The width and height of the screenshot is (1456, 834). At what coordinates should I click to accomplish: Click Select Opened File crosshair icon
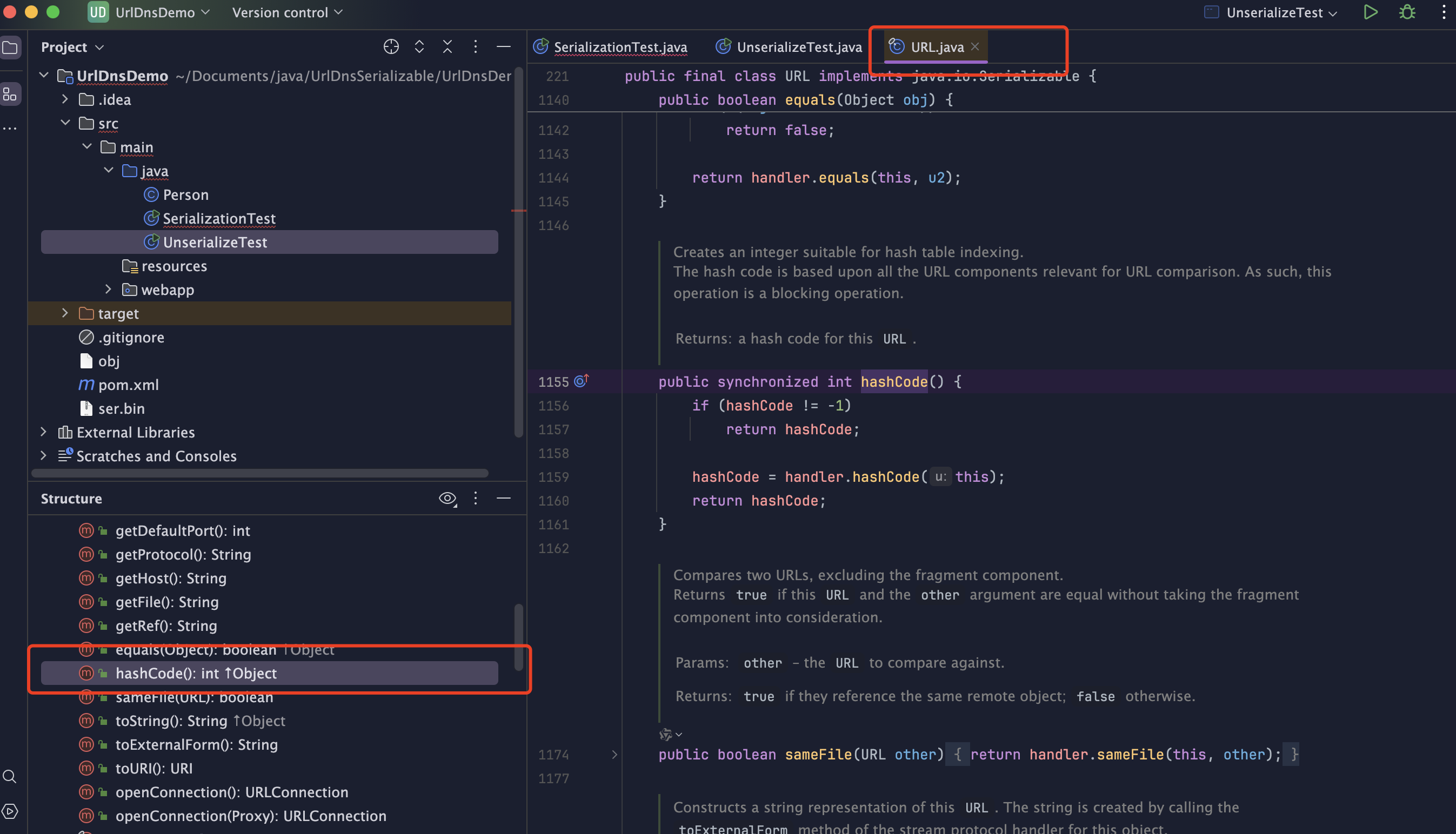[x=391, y=47]
